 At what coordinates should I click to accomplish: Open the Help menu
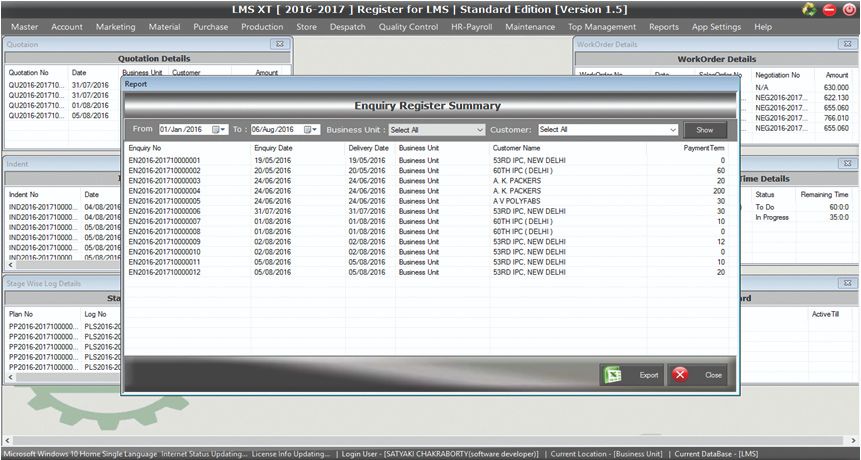pos(763,27)
